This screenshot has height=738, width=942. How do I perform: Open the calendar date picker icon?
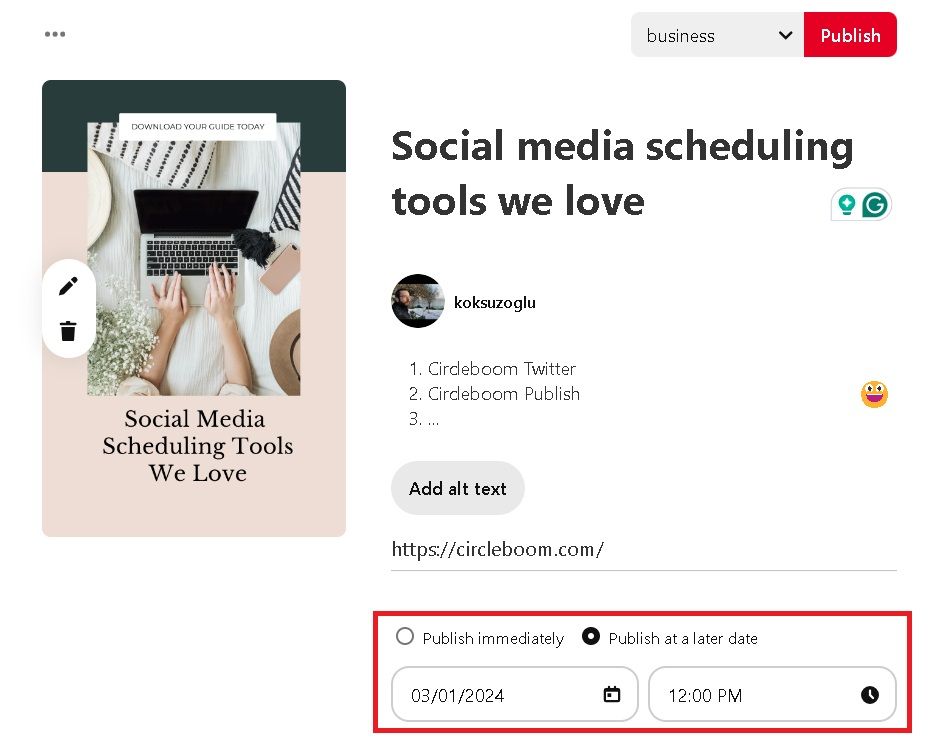point(611,695)
